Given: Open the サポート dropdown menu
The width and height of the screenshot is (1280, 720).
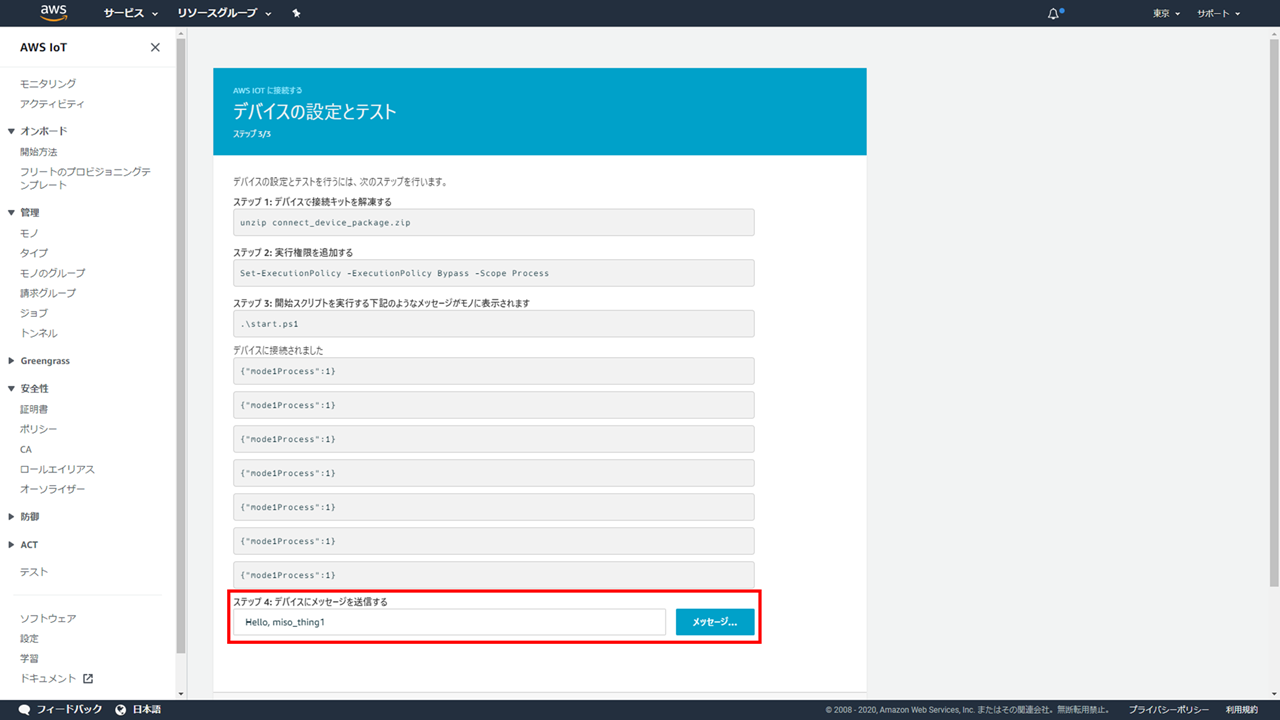Looking at the screenshot, I should [1218, 14].
